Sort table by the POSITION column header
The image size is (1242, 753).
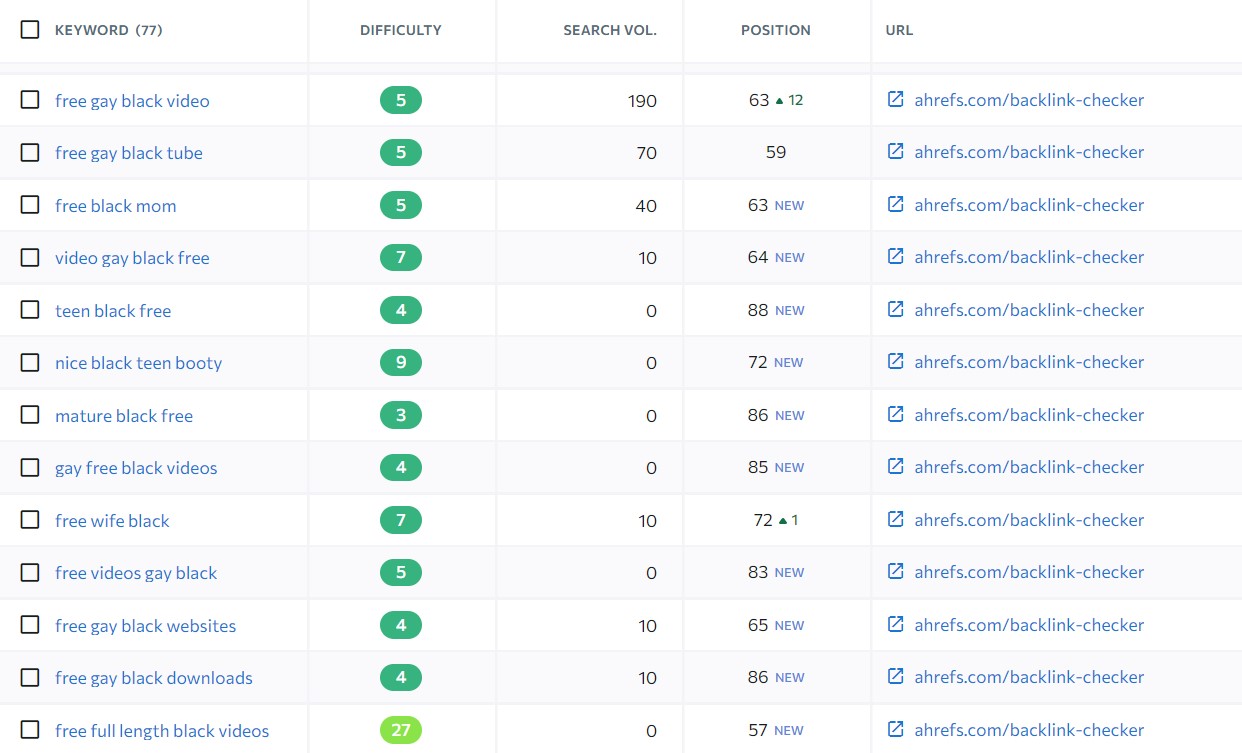pyautogui.click(x=776, y=30)
